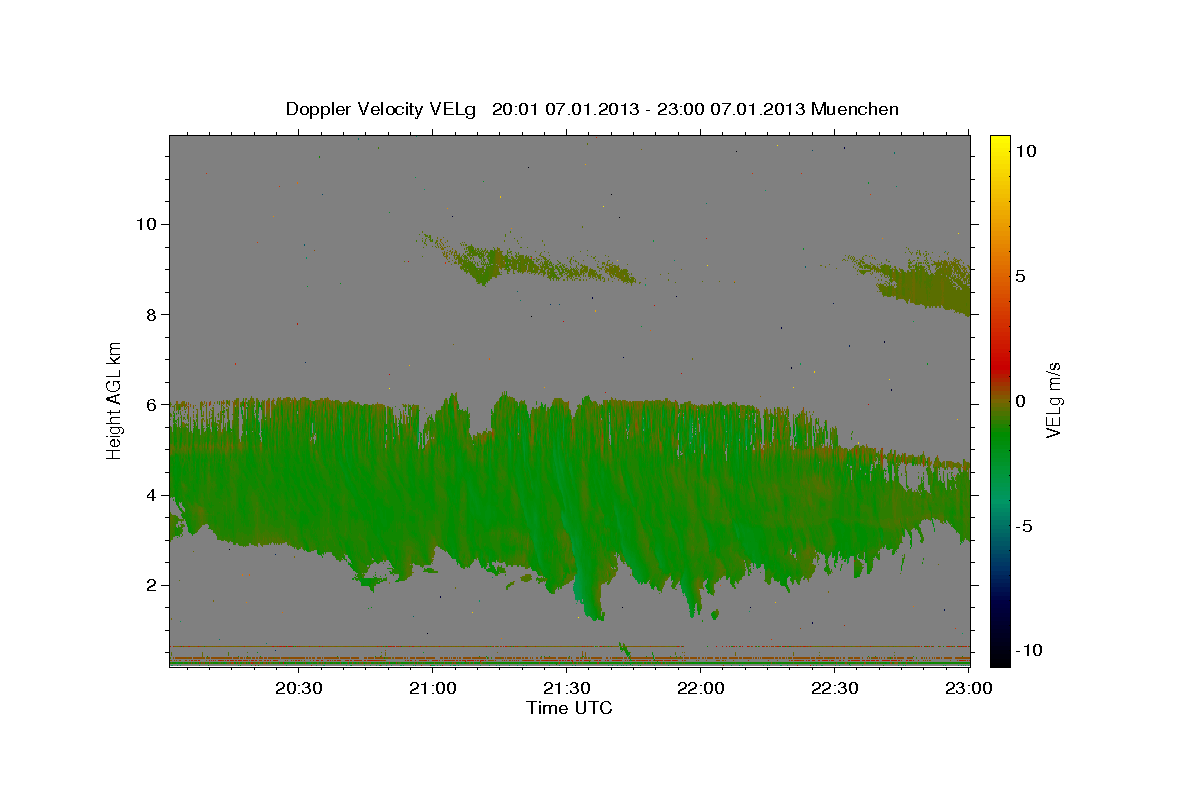
Task: Click the plot title 'Doppler Velocity VELg'
Action: [x=380, y=109]
